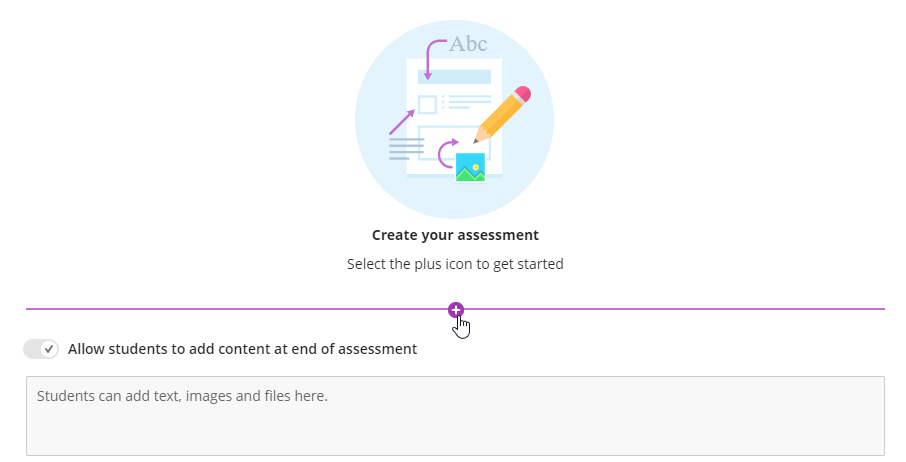Click the Select the plus icon instruction text

(455, 265)
